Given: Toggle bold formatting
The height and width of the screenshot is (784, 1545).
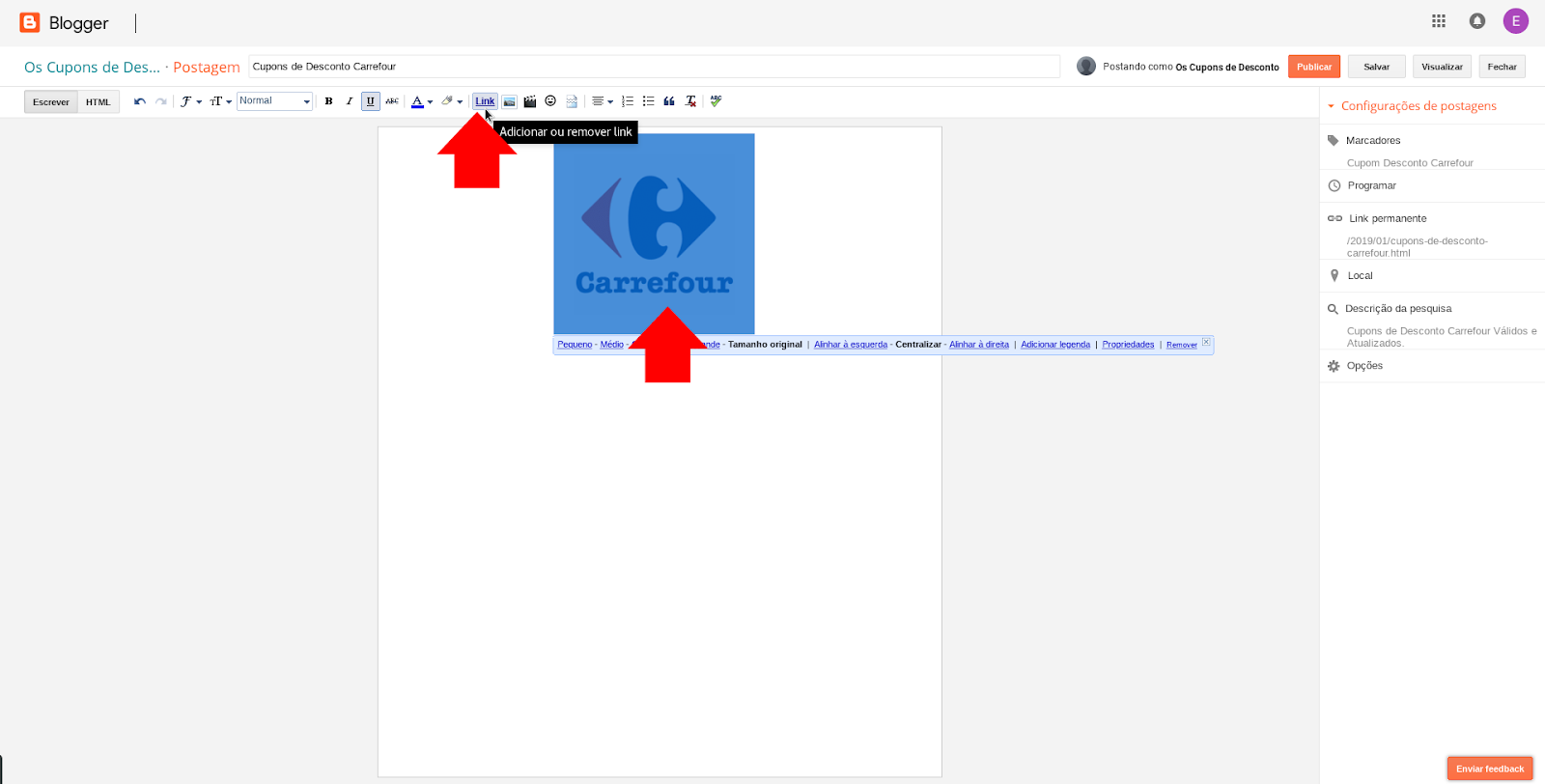Looking at the screenshot, I should tap(328, 101).
